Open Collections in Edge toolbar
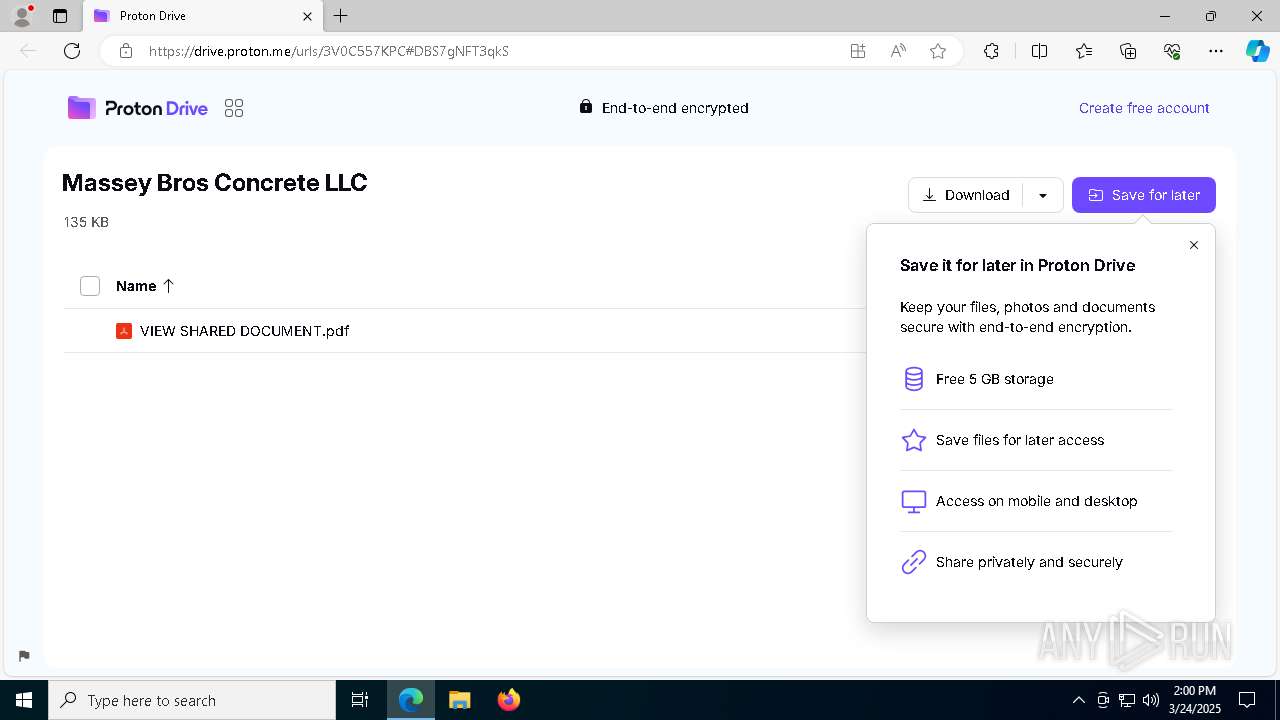Viewport: 1280px width, 720px height. point(1128,51)
